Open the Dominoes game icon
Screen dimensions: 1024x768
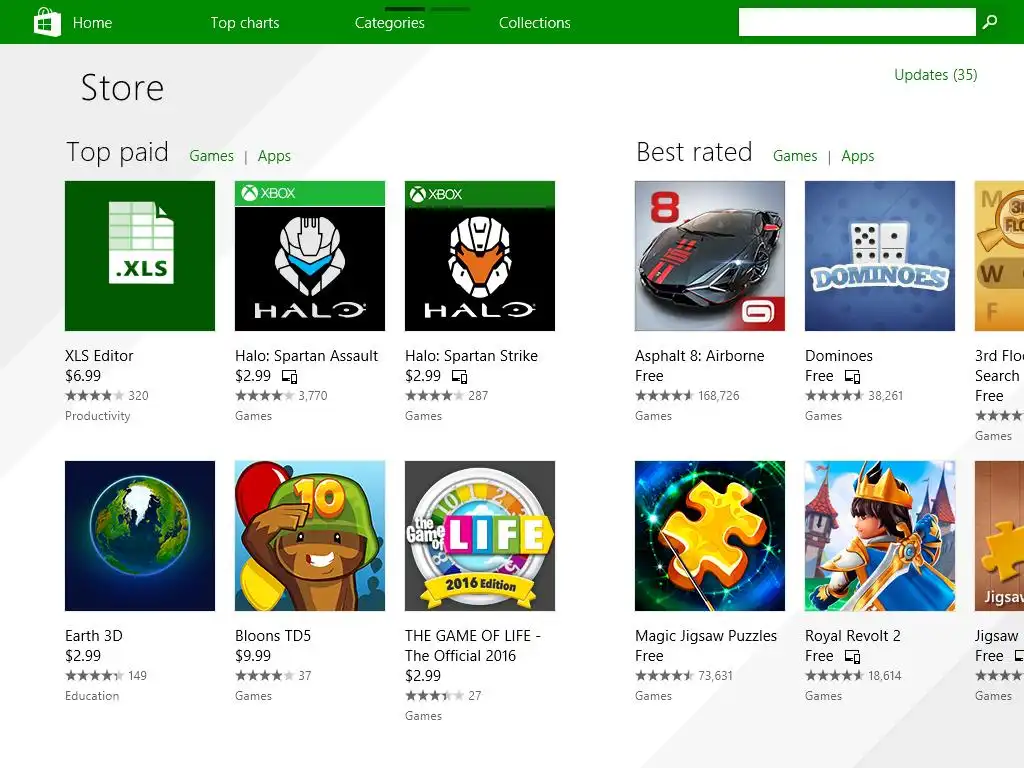[x=880, y=256]
